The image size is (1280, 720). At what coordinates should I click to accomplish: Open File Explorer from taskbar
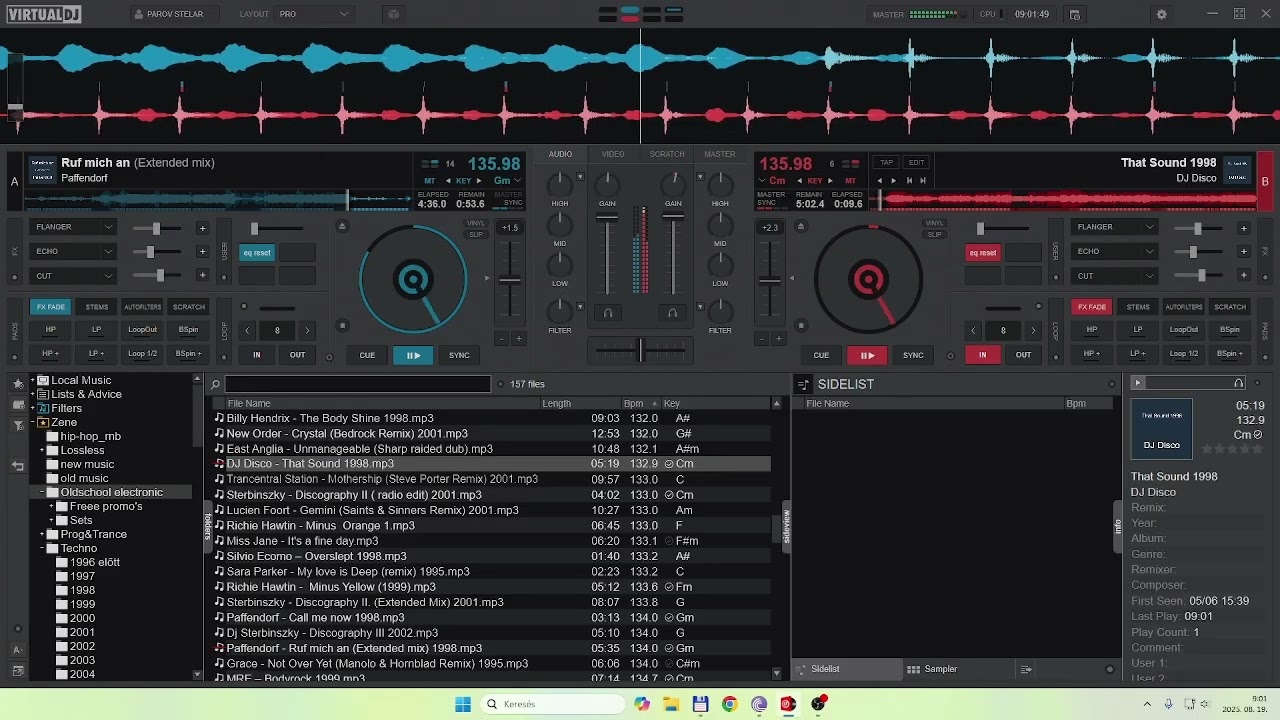click(671, 704)
